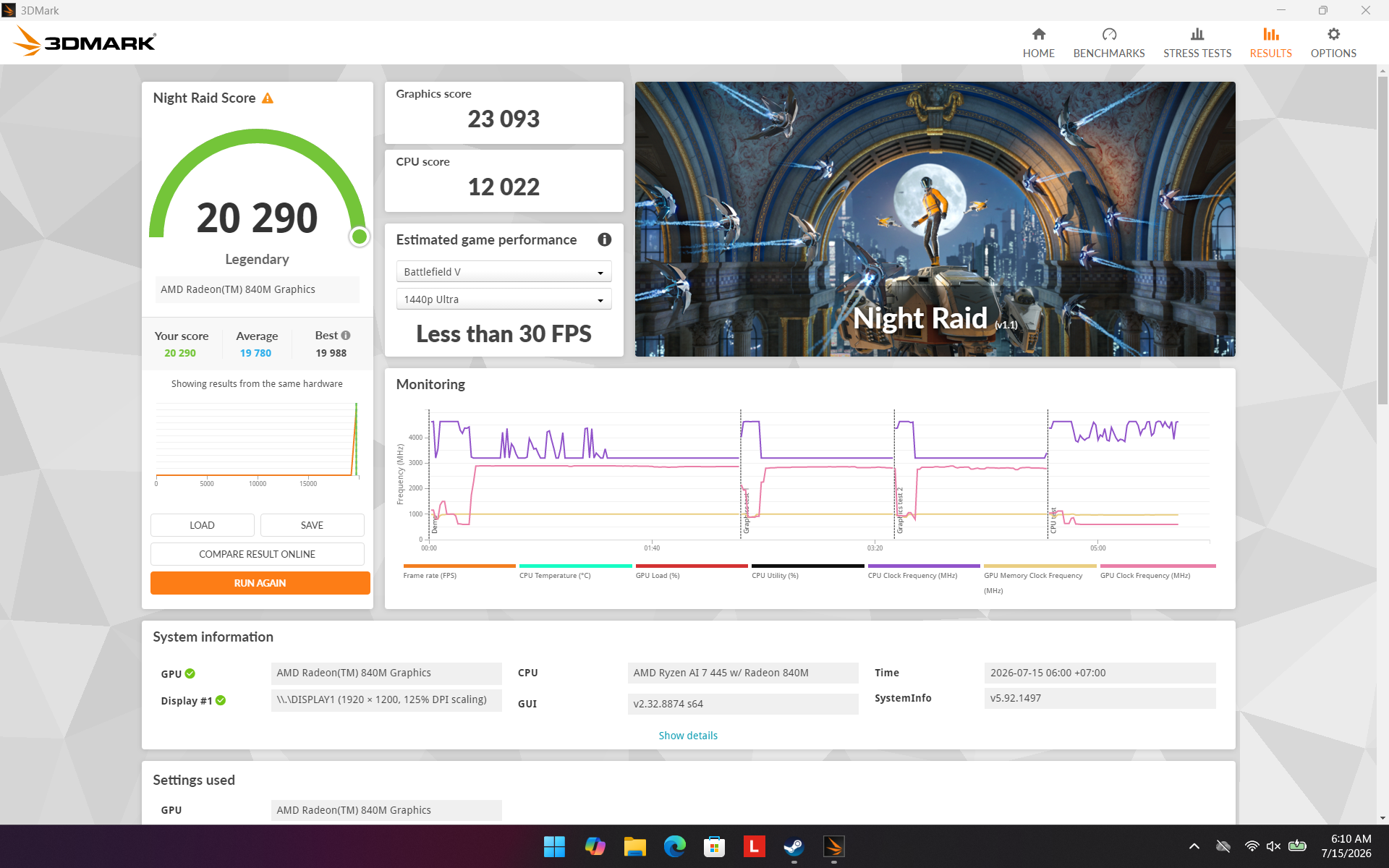Open Microsoft Edge from taskbar

(x=674, y=846)
